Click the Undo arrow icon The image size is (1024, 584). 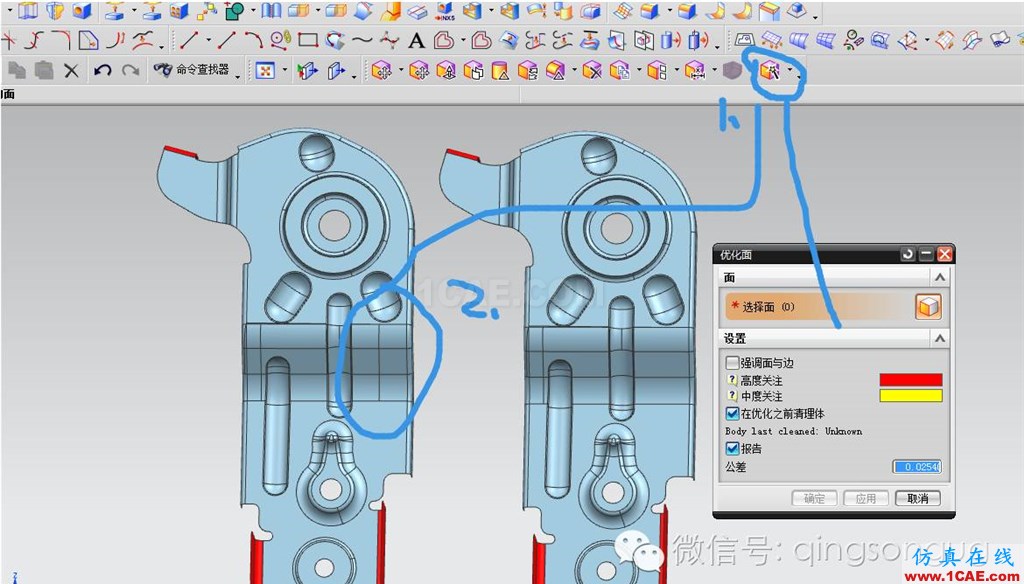(x=102, y=70)
